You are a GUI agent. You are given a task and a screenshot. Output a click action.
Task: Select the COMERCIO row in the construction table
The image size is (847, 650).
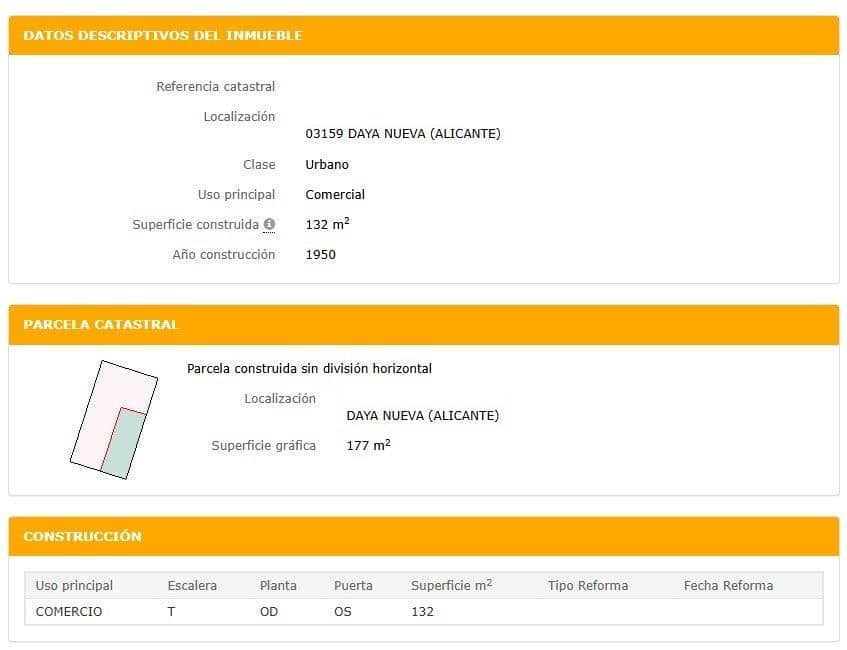point(68,611)
